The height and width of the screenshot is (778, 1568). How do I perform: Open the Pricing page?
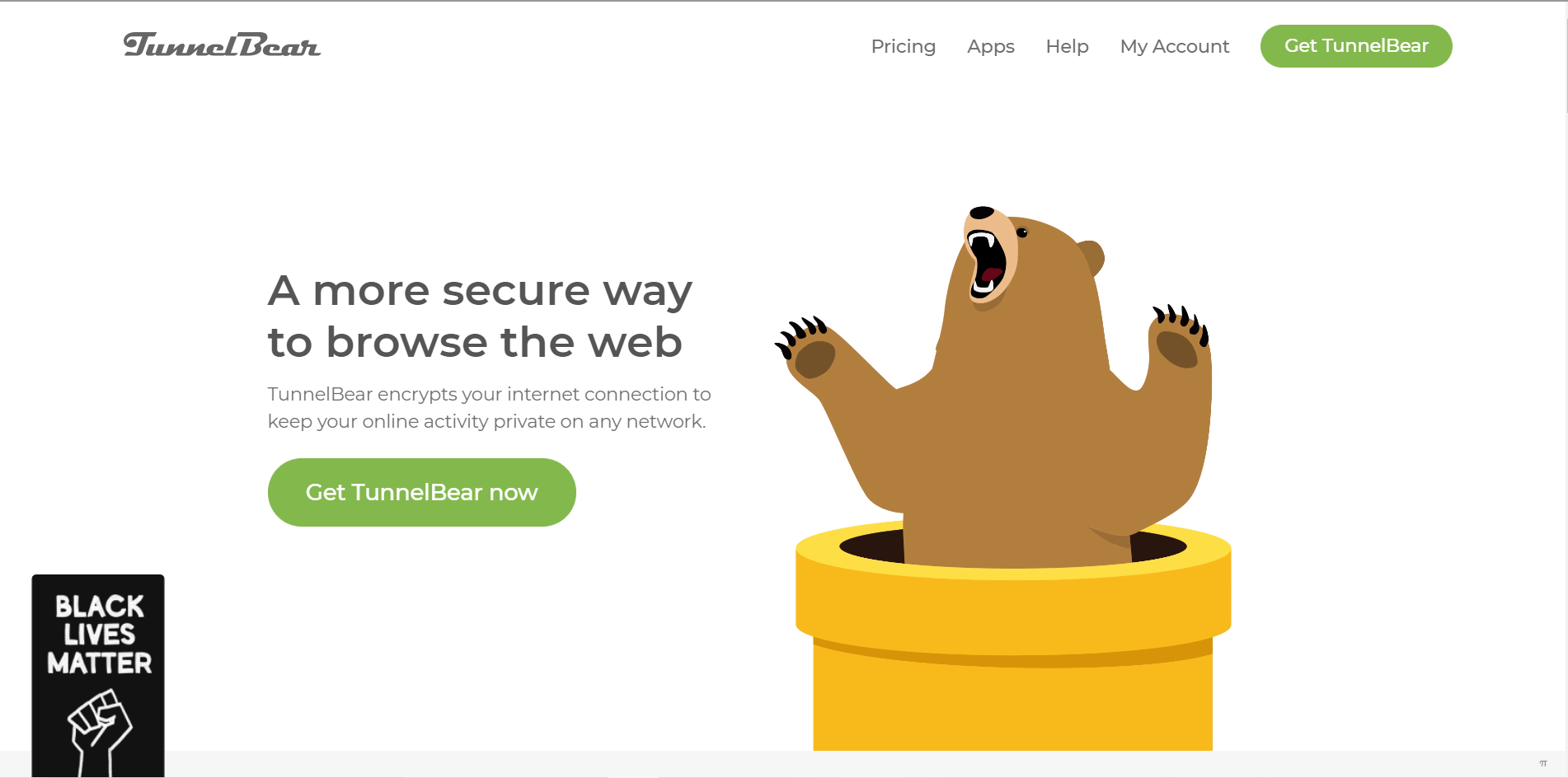point(904,46)
